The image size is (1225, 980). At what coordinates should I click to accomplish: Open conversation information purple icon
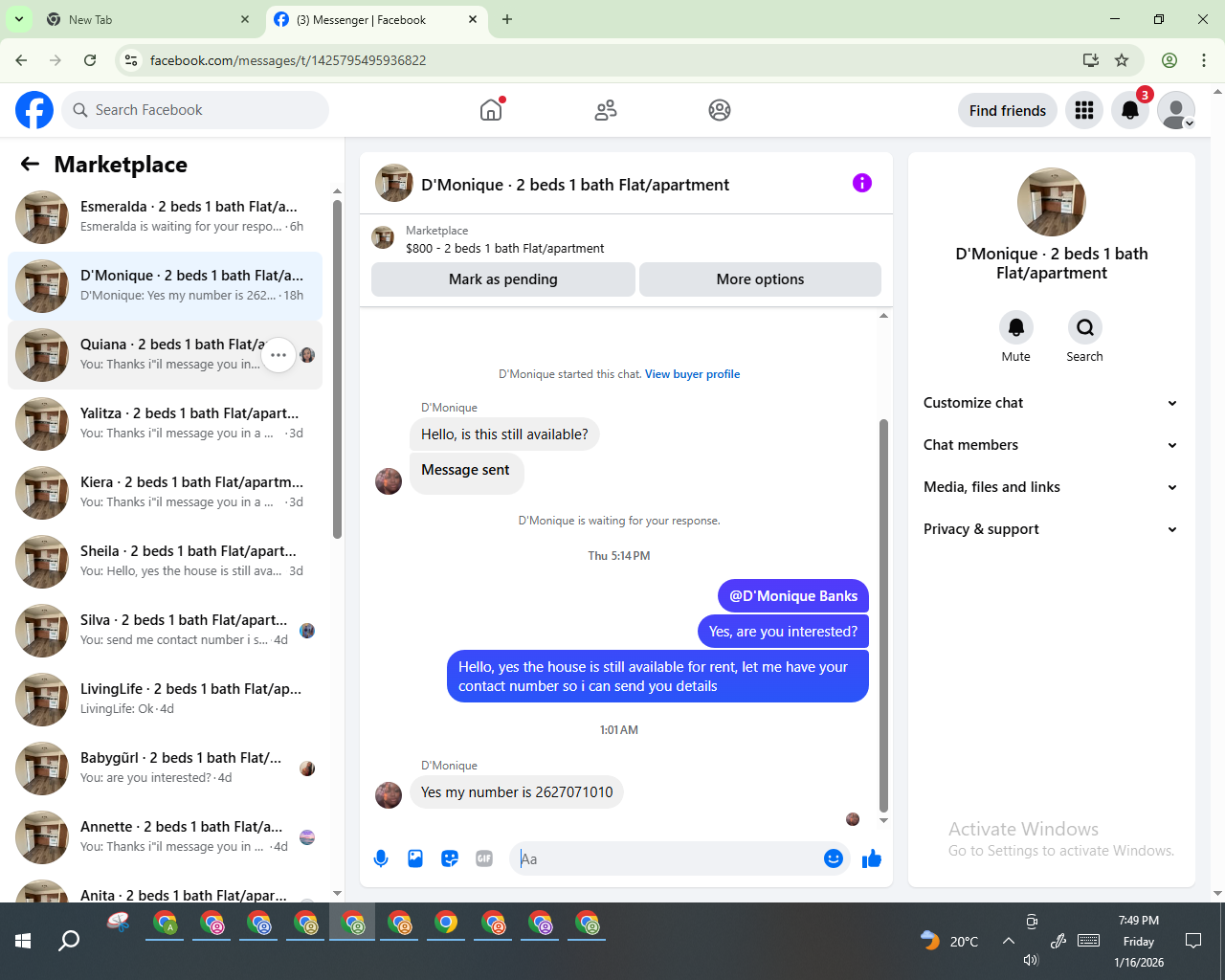(x=862, y=183)
